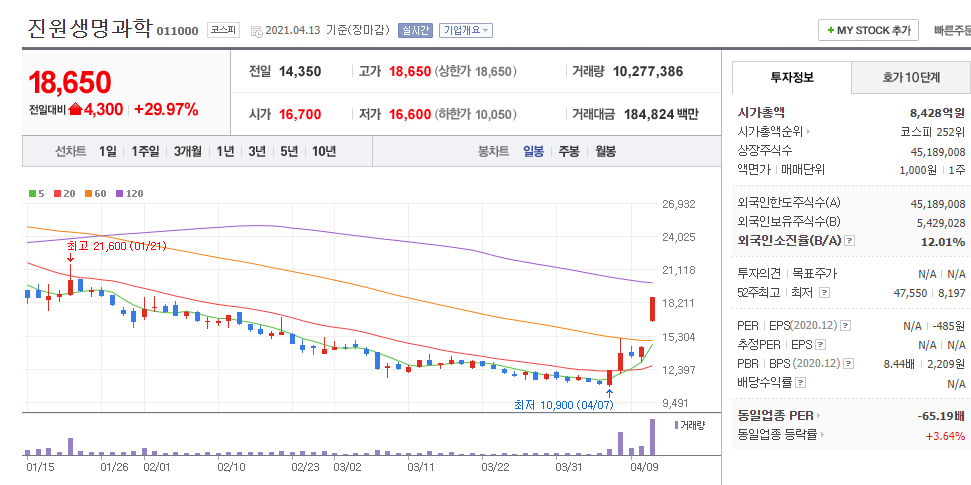971x485 pixels.
Task: Click the 빠른주문 button
Action: click(x=952, y=30)
